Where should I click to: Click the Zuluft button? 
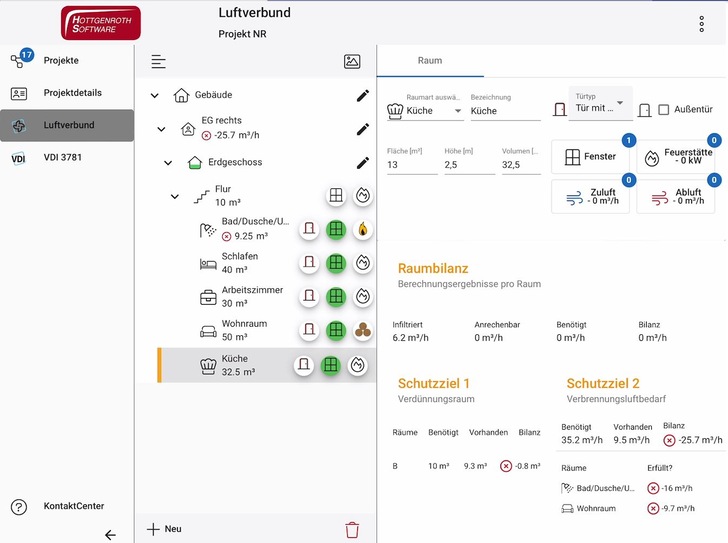589,197
